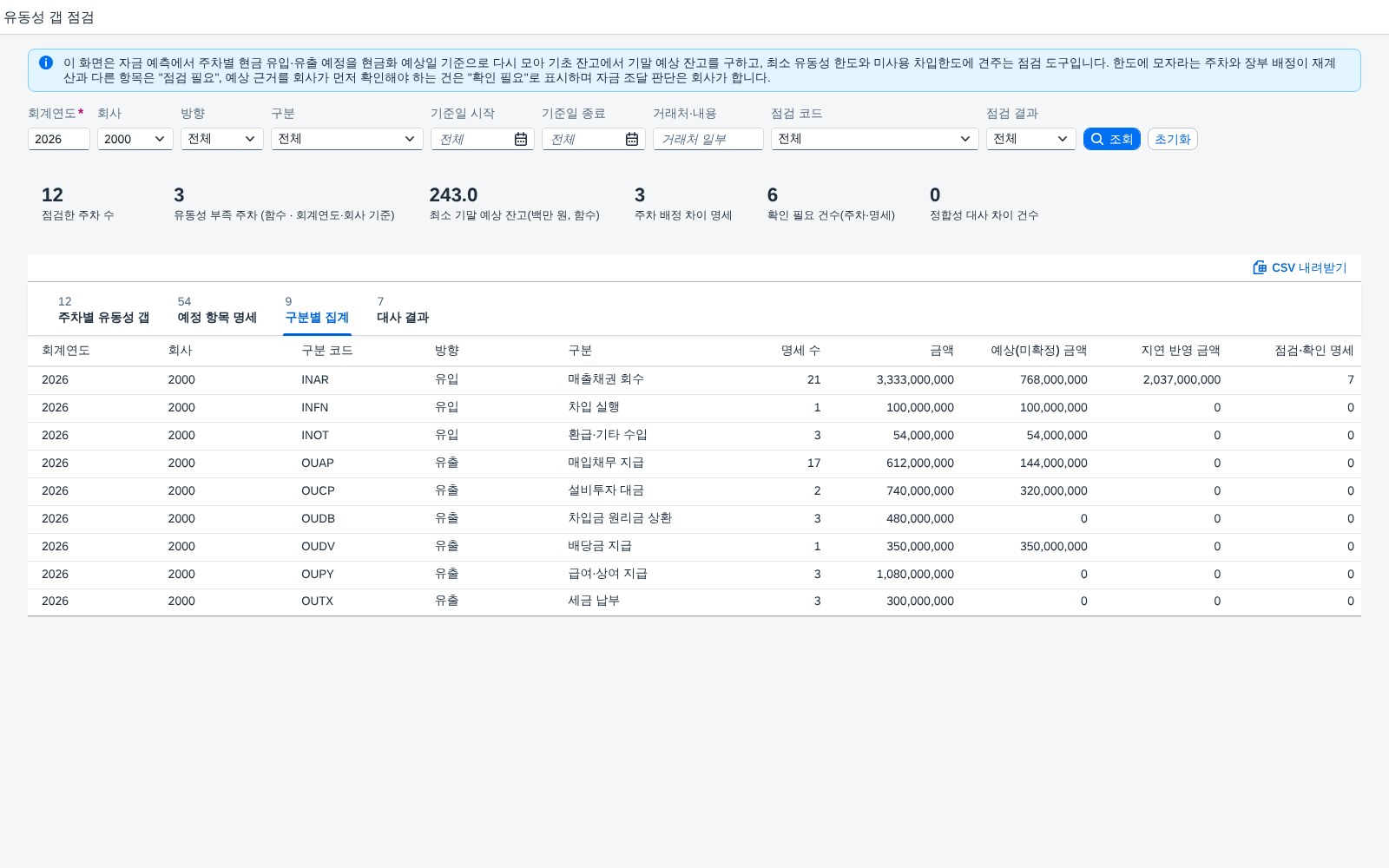1389x868 pixels.
Task: Select the INAR code cell
Action: (315, 380)
